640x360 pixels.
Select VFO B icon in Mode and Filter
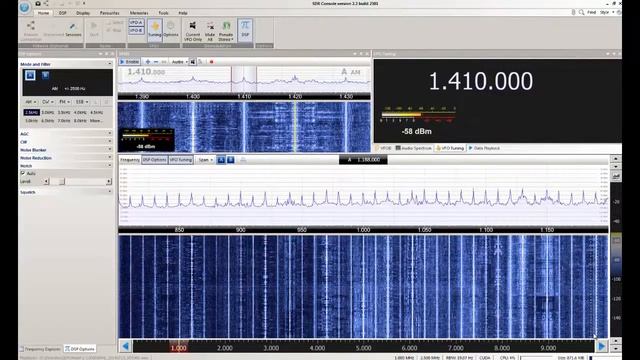click(x=45, y=75)
